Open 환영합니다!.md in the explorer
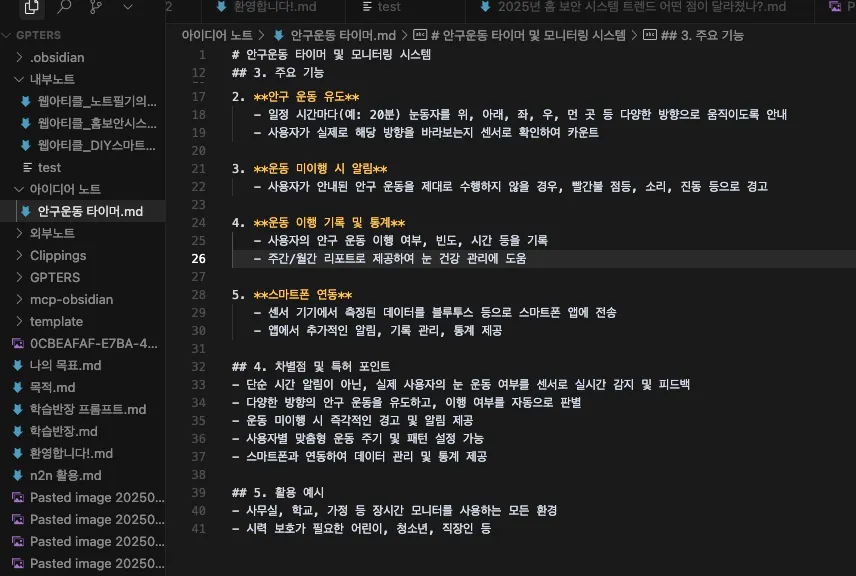 point(71,453)
